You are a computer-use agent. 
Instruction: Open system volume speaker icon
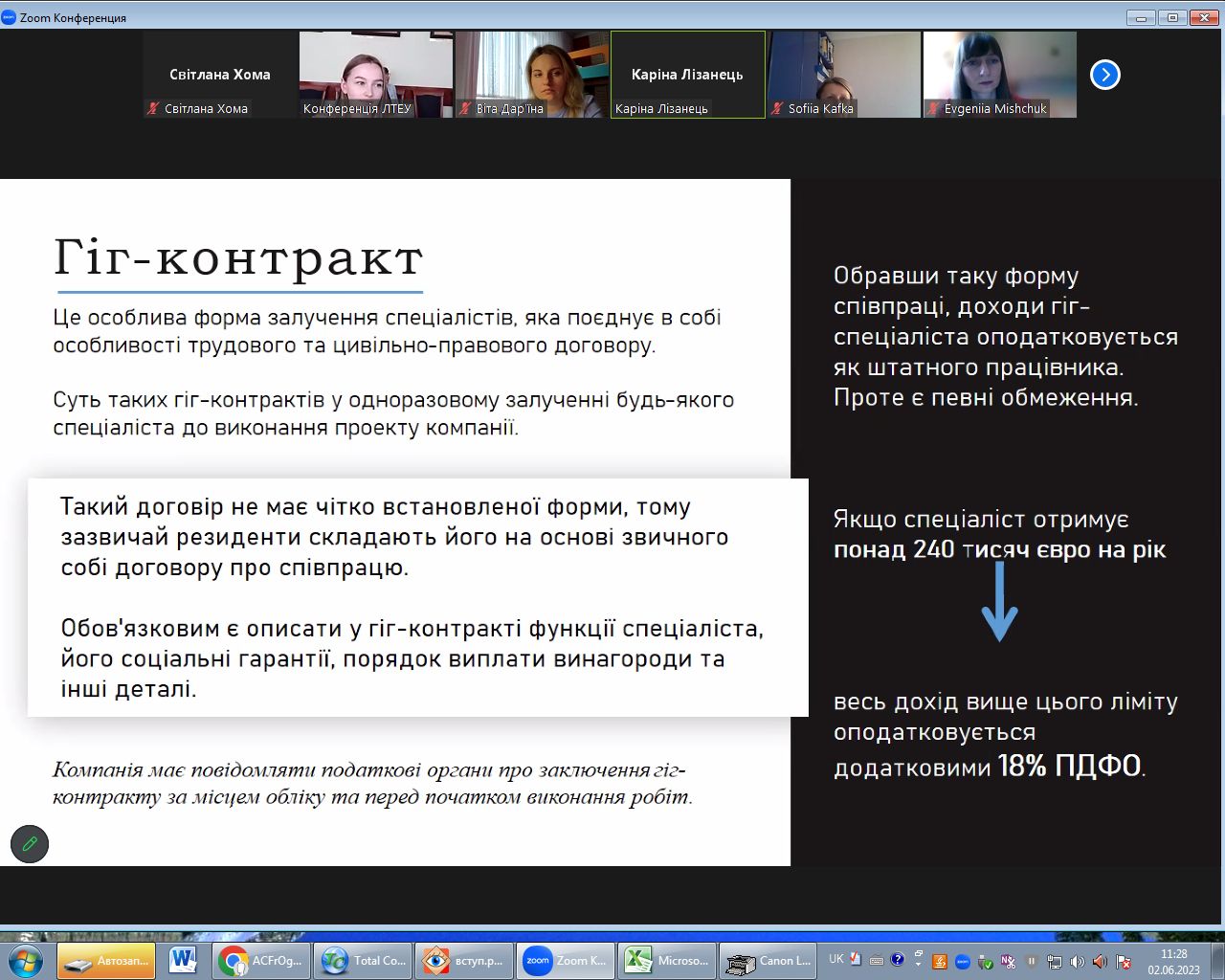click(x=1077, y=961)
